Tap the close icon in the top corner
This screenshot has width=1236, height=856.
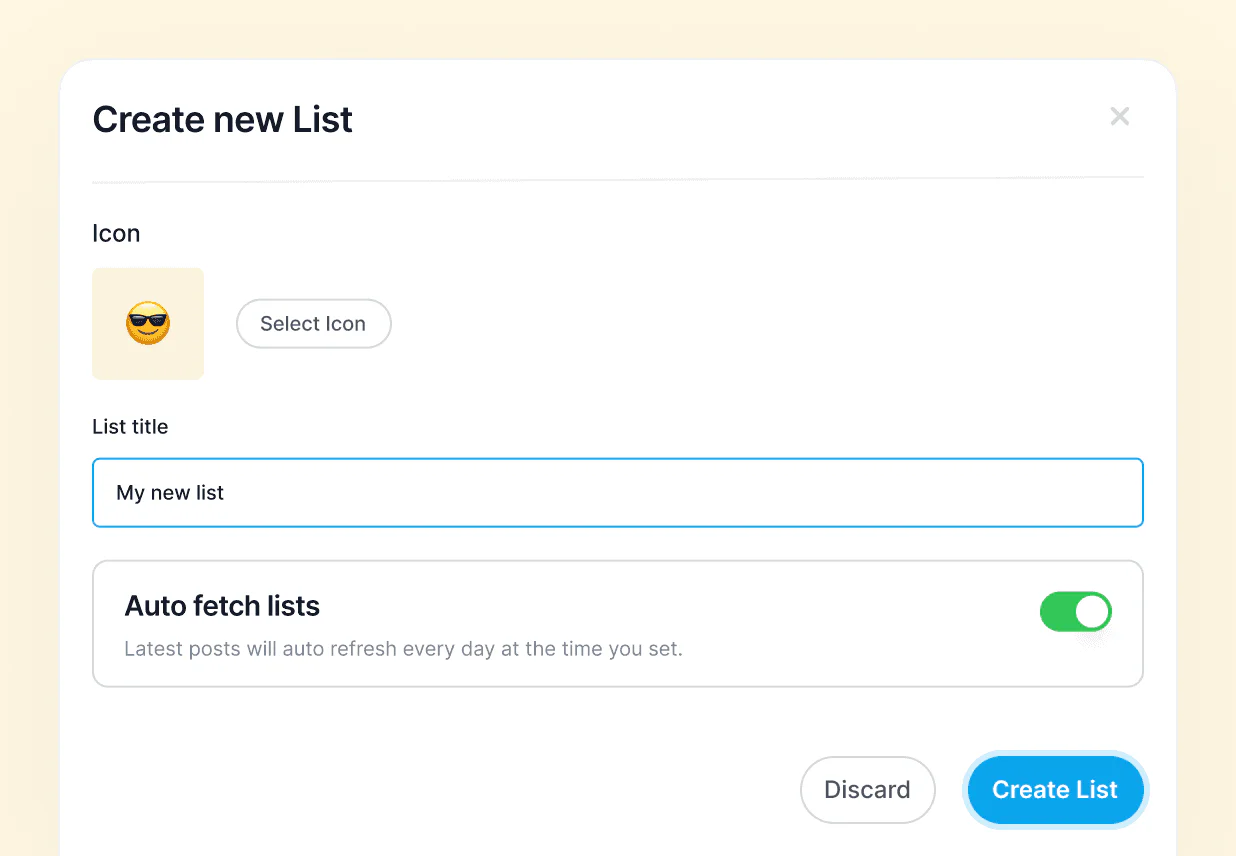1119,116
